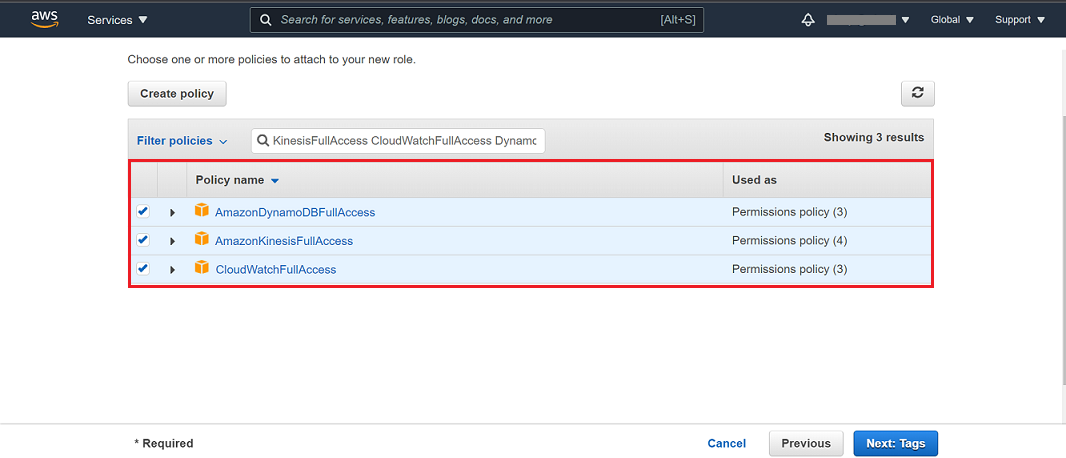1066x458 pixels.
Task: Open the AmazonKinesisFullAccess policy link
Action: (283, 241)
